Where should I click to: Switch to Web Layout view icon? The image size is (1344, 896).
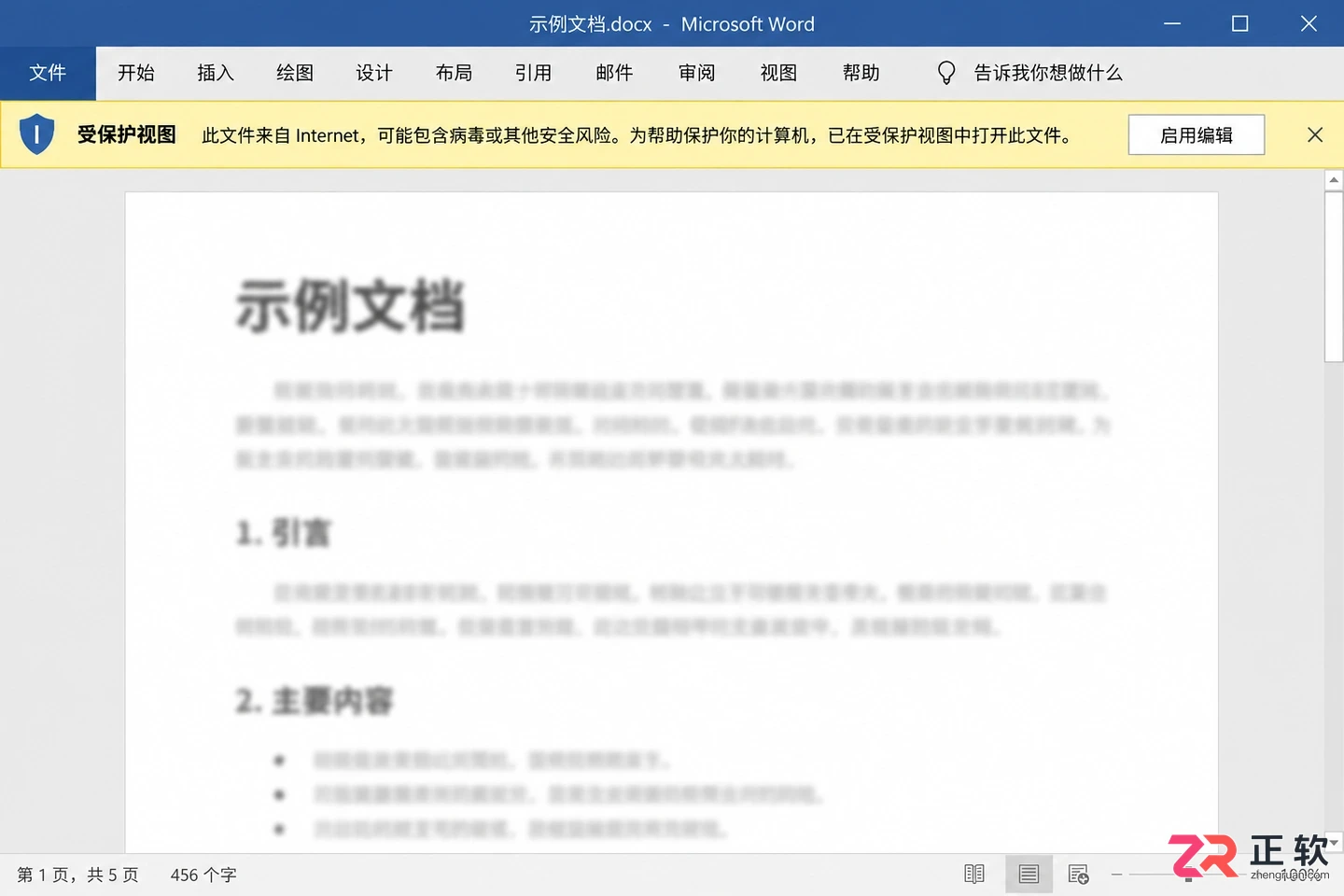point(1078,875)
